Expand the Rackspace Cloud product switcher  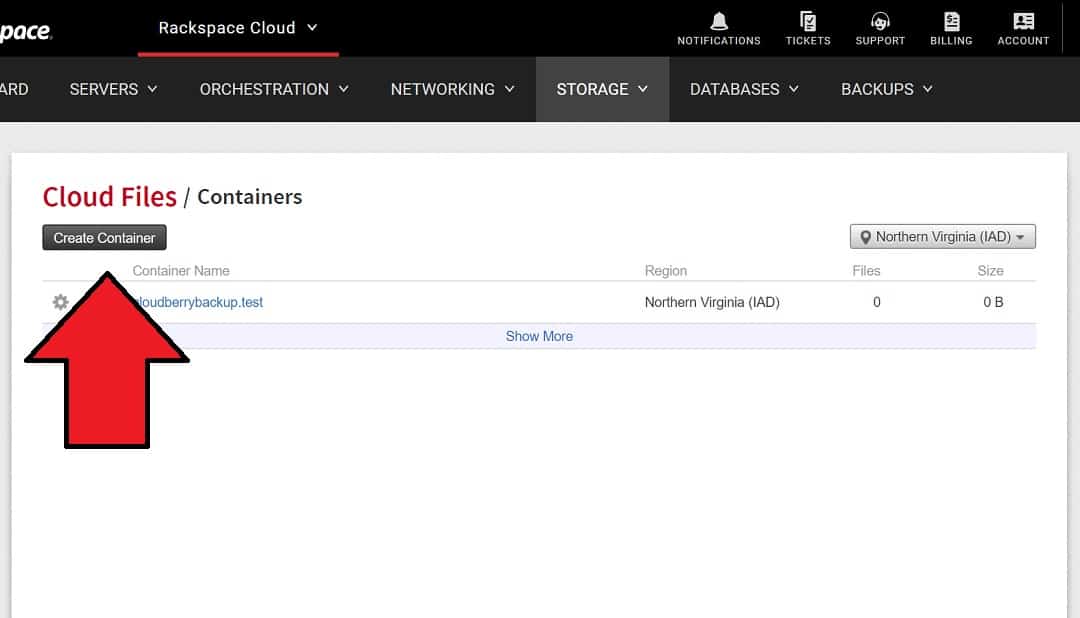[238, 28]
